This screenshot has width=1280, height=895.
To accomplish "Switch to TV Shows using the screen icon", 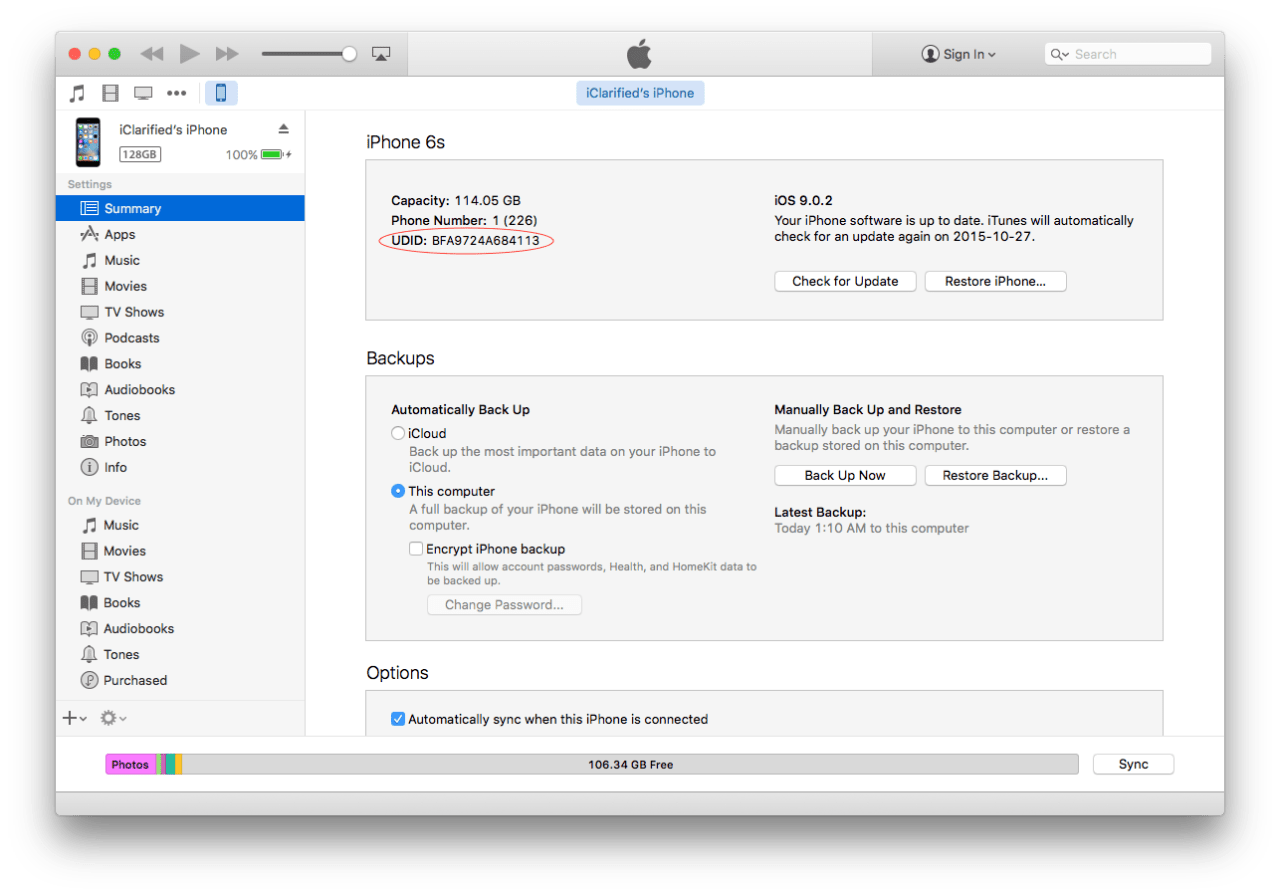I will (x=143, y=92).
